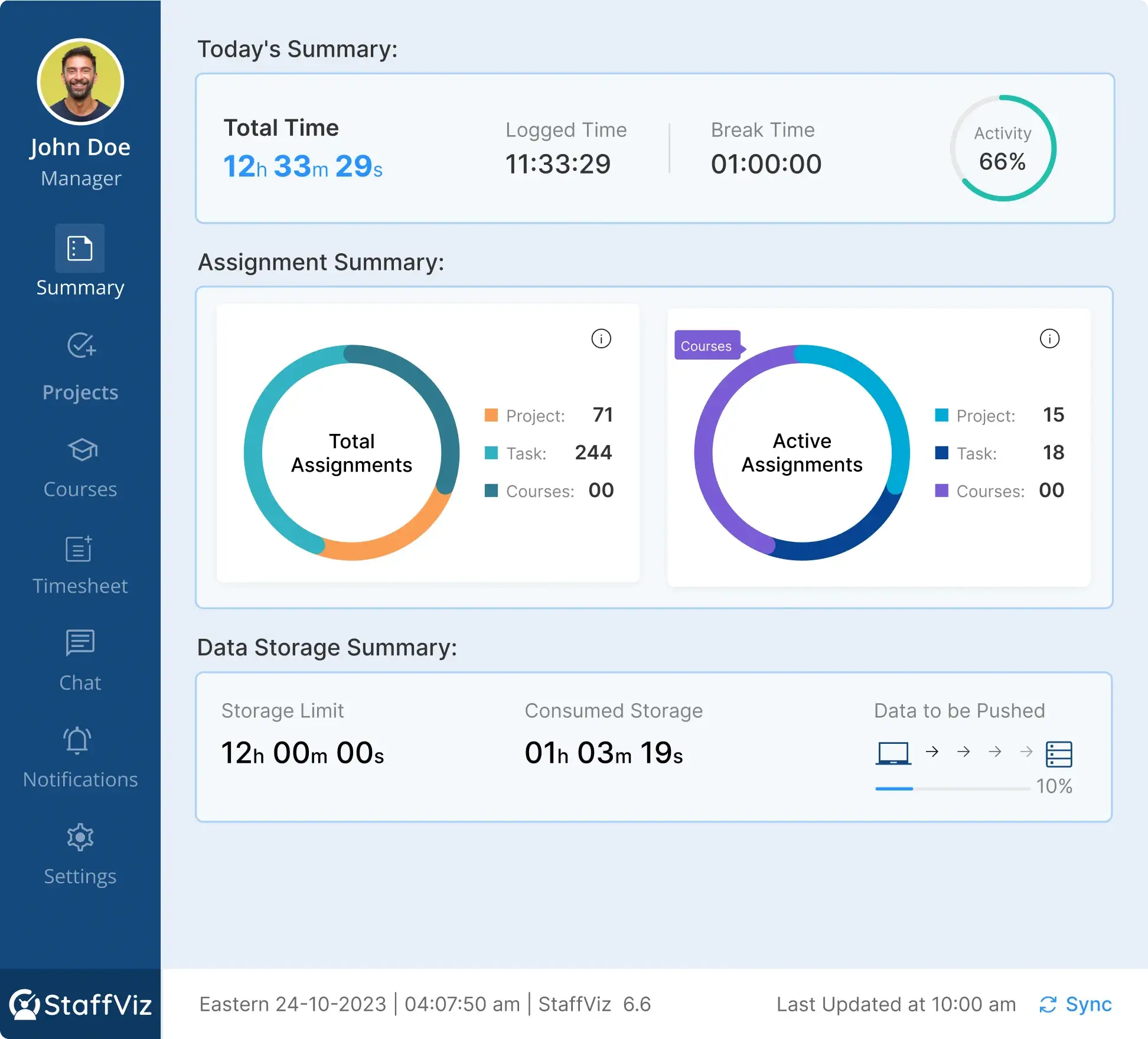This screenshot has height=1039, width=1148.
Task: Click the Total Assignments donut chart
Action: click(x=352, y=453)
